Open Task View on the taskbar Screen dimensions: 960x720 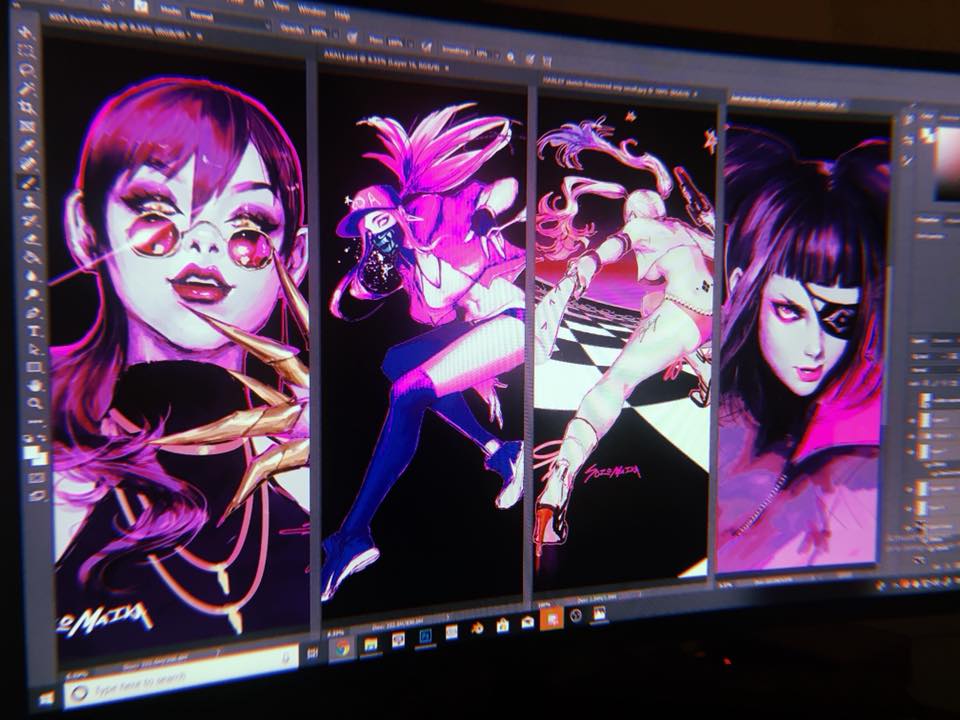coord(313,653)
